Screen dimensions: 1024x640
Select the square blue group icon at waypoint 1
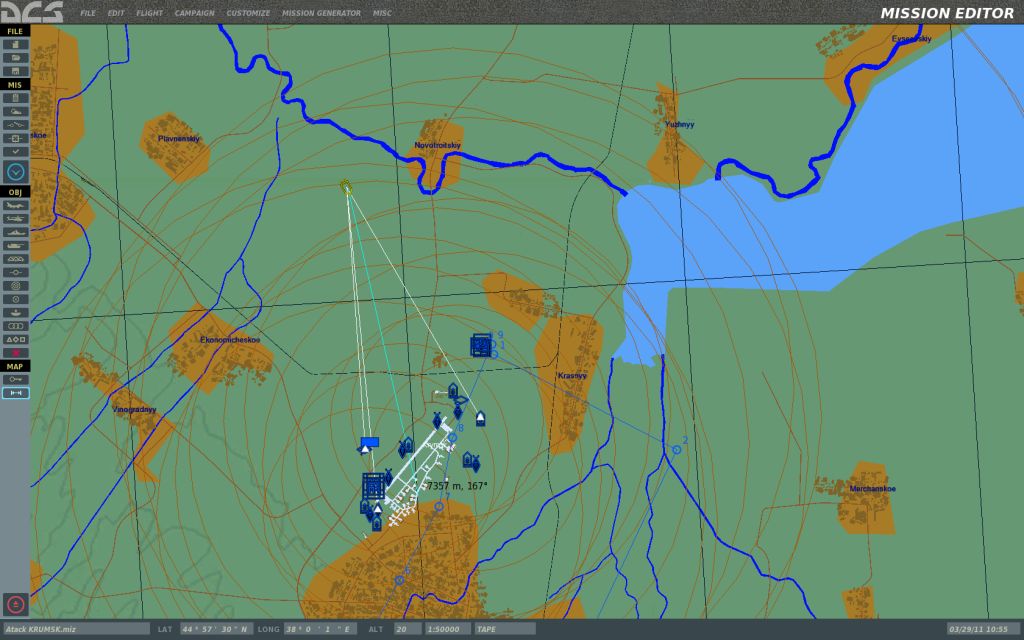[x=481, y=345]
